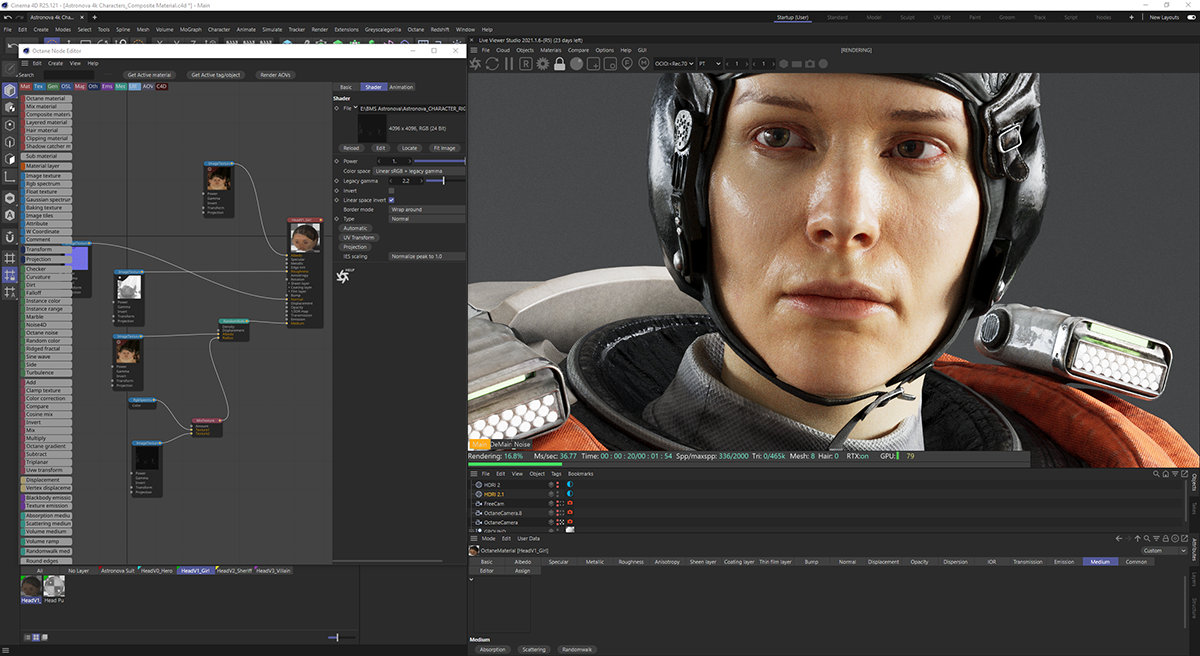Open Octane render settings gear icon

click(x=542, y=64)
